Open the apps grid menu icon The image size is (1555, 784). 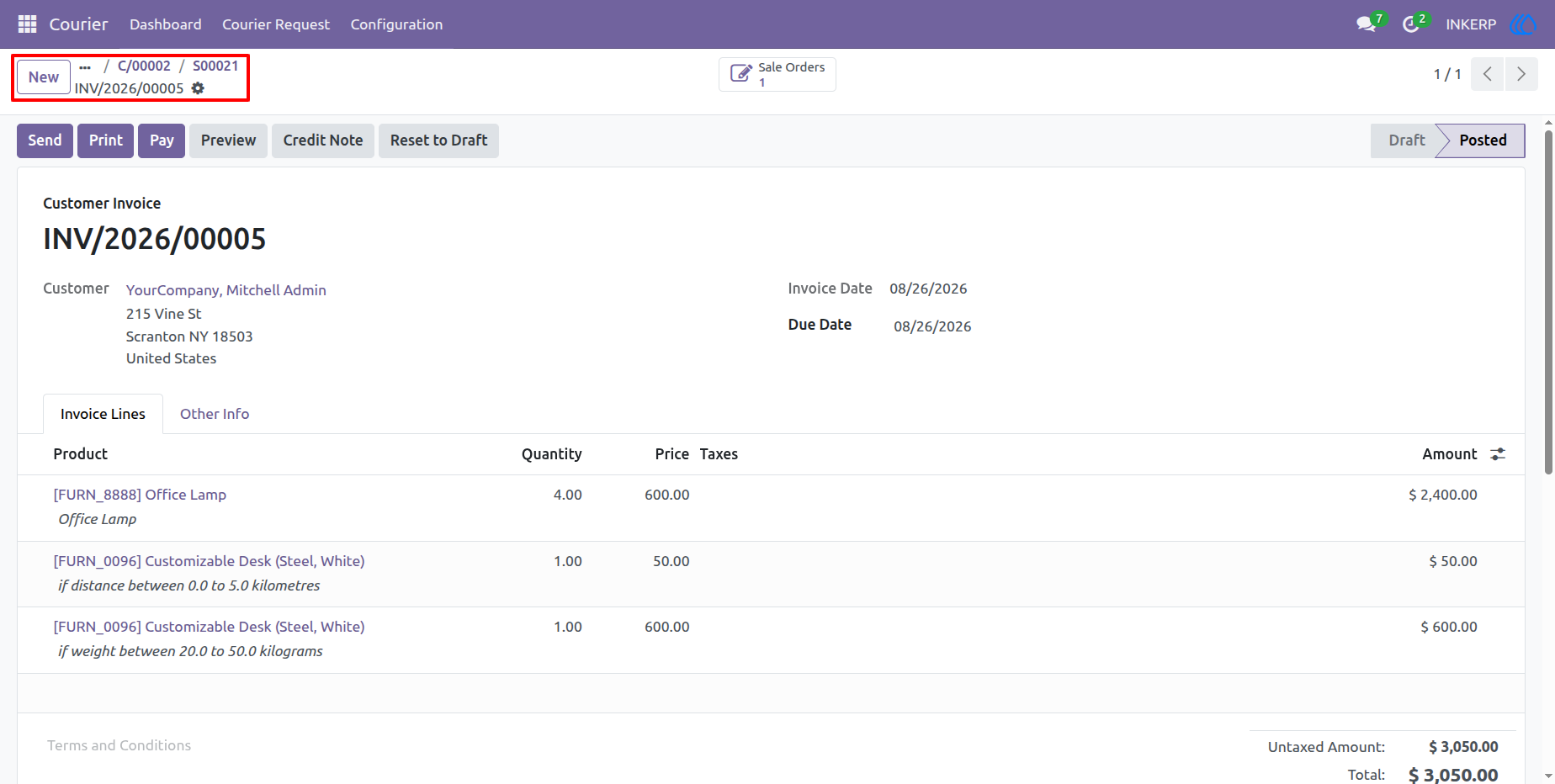[27, 24]
